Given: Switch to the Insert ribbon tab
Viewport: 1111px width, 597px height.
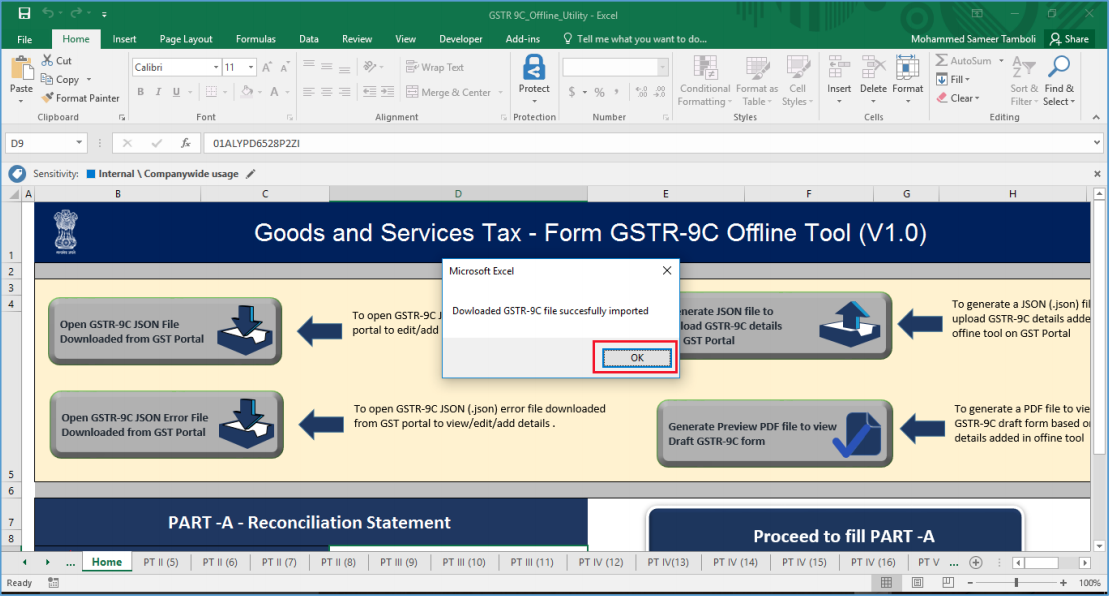Looking at the screenshot, I should point(124,39).
